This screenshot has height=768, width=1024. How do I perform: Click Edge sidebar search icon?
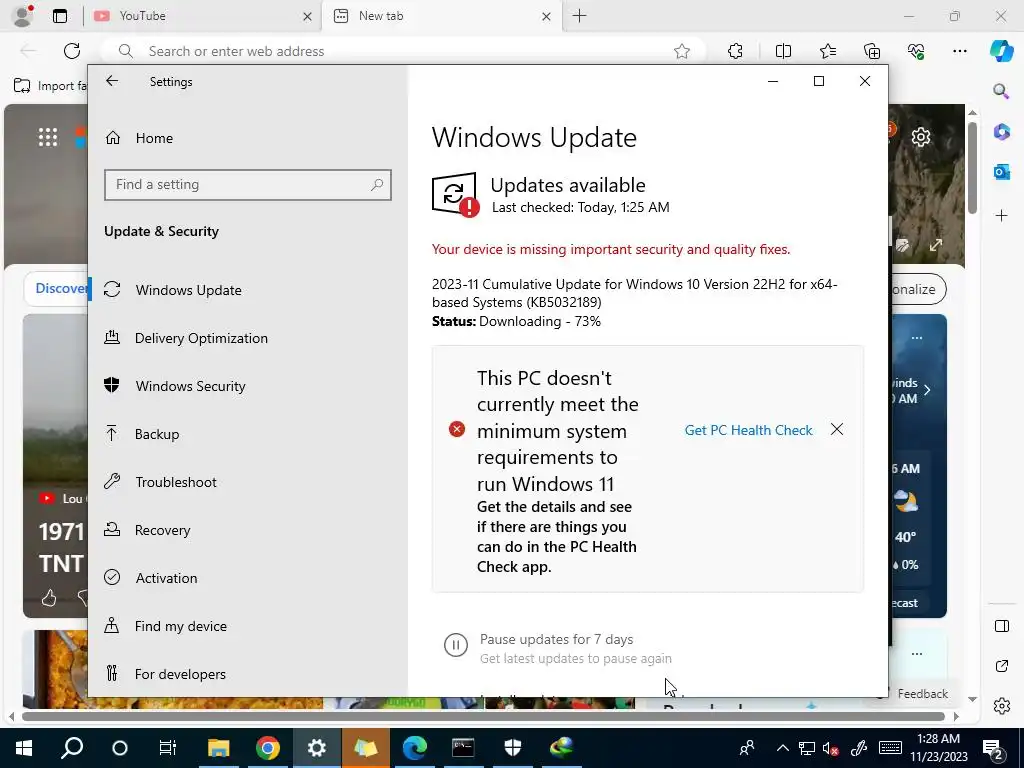pyautogui.click(x=1001, y=91)
